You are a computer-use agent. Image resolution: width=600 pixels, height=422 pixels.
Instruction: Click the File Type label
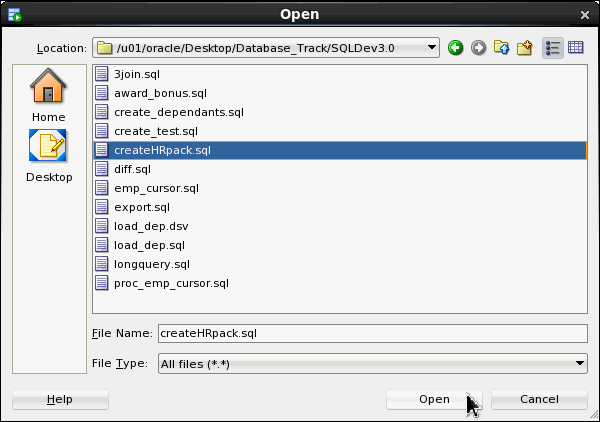point(120,363)
